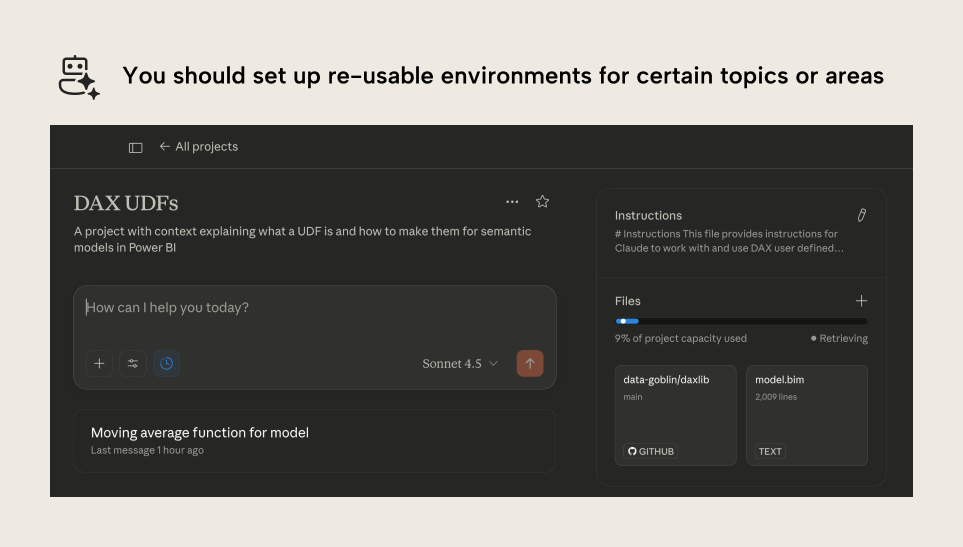Click the DAX UDFs project description text

pos(302,239)
